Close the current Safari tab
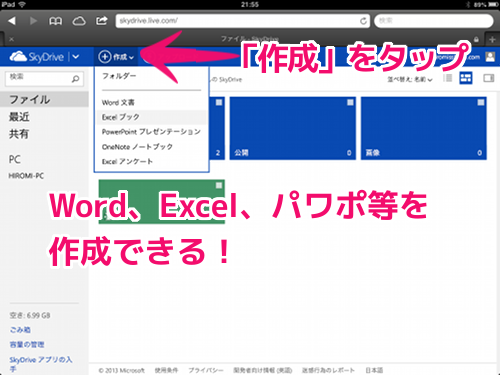 [x=11, y=39]
